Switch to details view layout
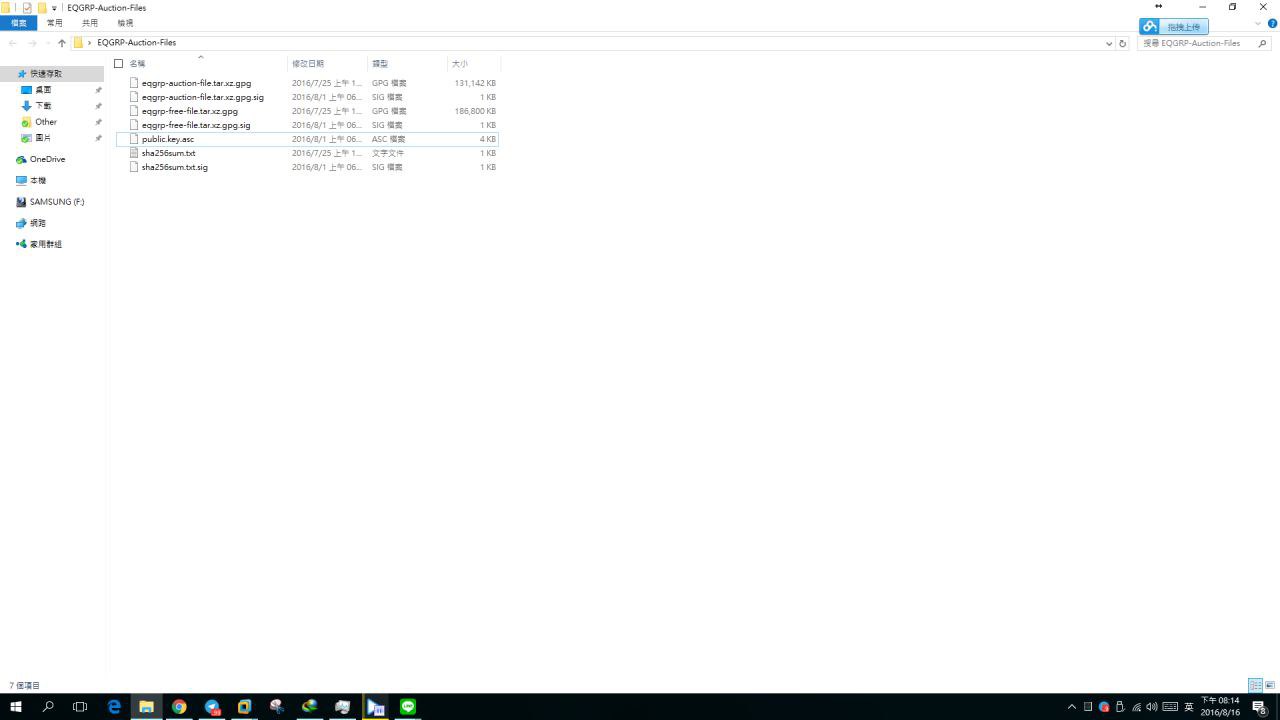The image size is (1280, 720). pyautogui.click(x=1255, y=686)
